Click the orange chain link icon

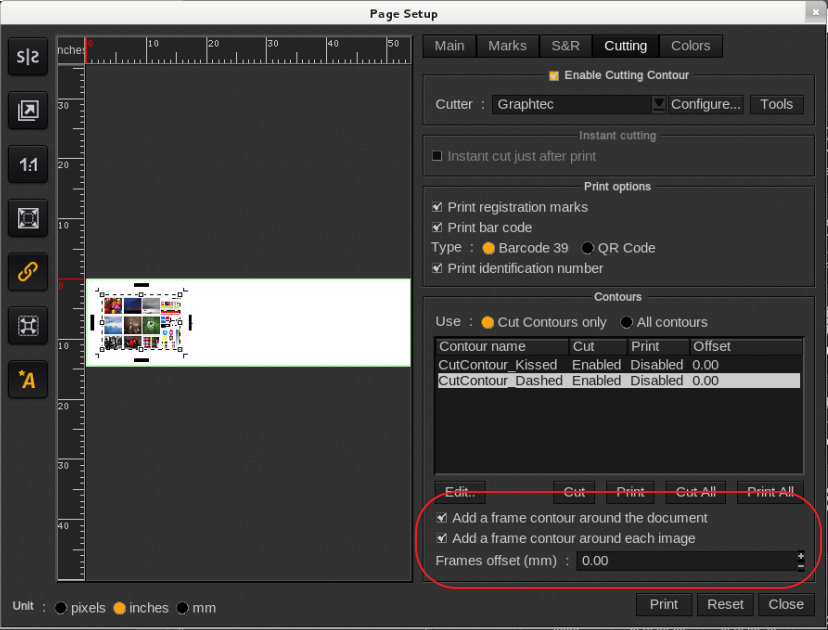(27, 271)
